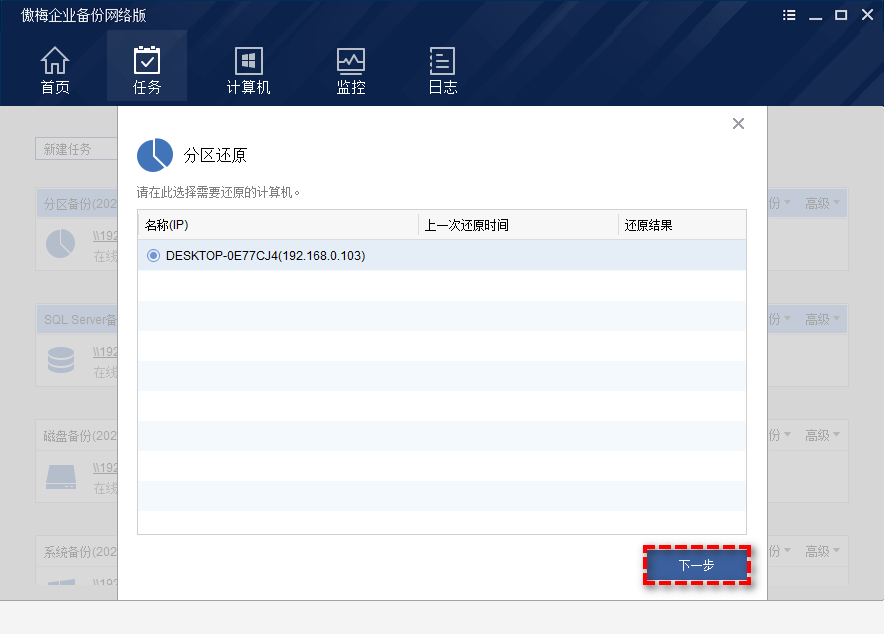884x634 pixels.
Task: Close the 分区还原 dialog with X
Action: point(738,124)
